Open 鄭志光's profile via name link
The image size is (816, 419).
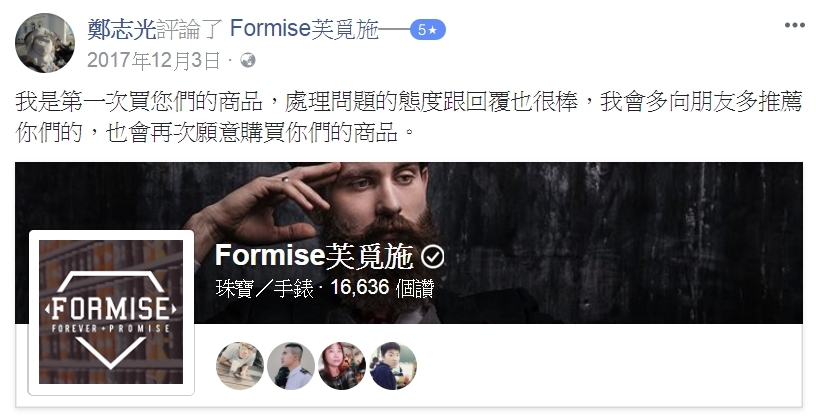coord(122,29)
